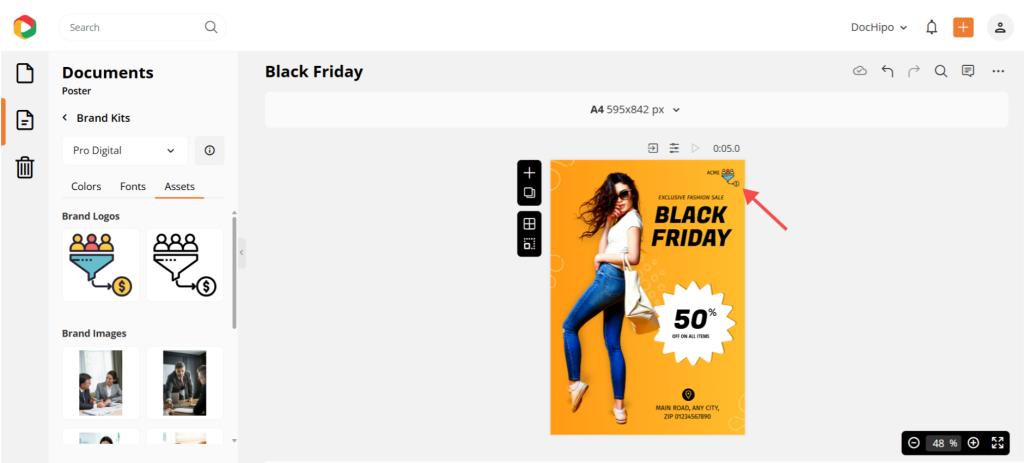This screenshot has width=1024, height=463.
Task: Open the trash bin in left sidebar
Action: point(25,167)
